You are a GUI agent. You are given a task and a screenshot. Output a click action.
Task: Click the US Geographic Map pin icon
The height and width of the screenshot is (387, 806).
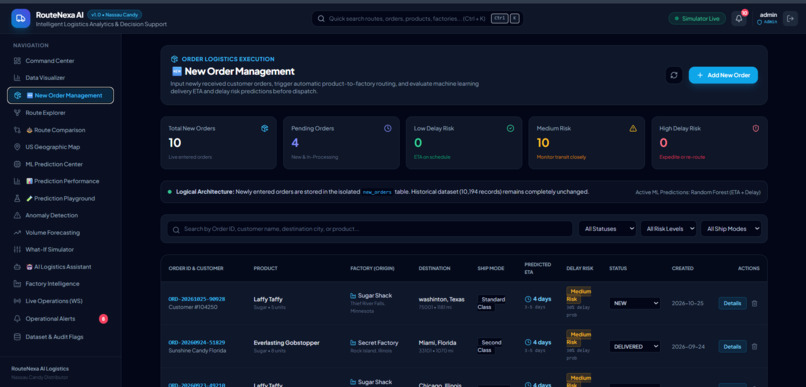point(17,147)
